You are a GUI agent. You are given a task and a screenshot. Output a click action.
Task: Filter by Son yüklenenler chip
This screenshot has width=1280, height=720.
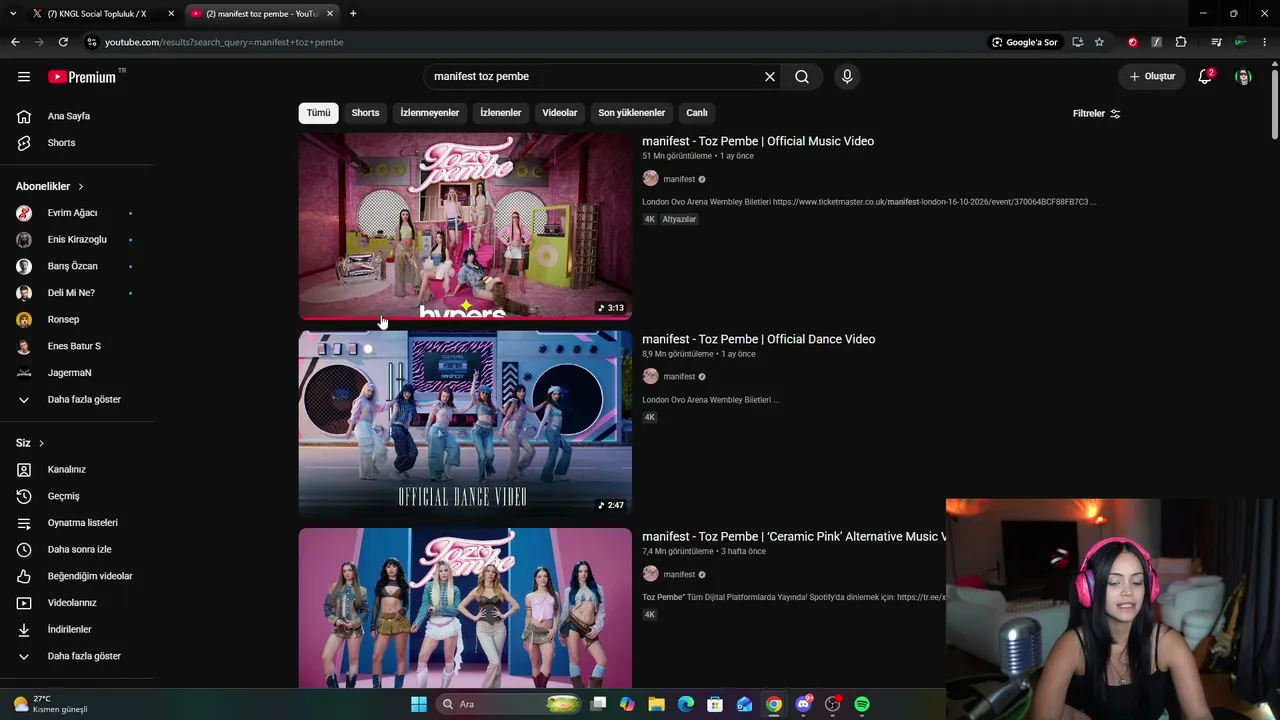point(631,113)
